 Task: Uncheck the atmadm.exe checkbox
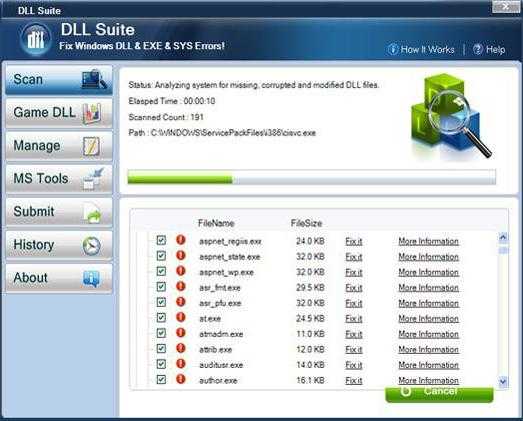[x=161, y=333]
